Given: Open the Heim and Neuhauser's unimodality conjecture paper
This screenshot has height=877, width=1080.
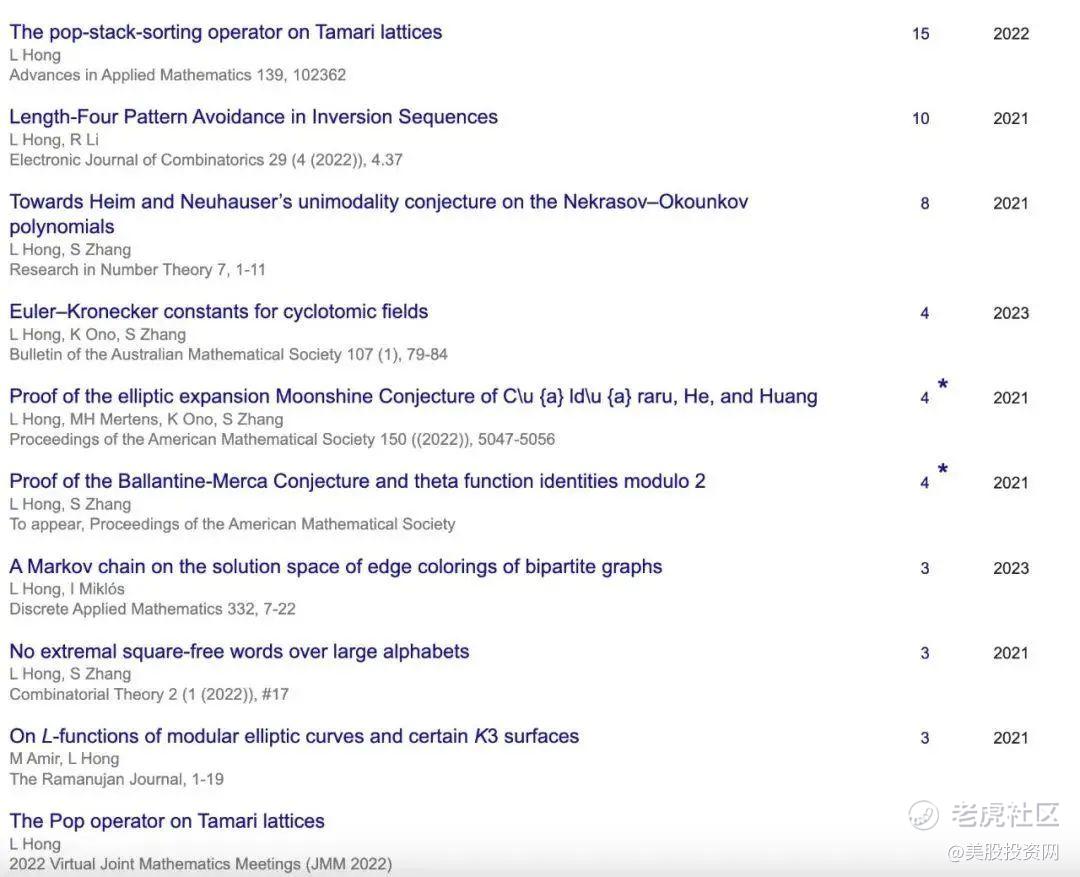Looking at the screenshot, I should pyautogui.click(x=378, y=202).
